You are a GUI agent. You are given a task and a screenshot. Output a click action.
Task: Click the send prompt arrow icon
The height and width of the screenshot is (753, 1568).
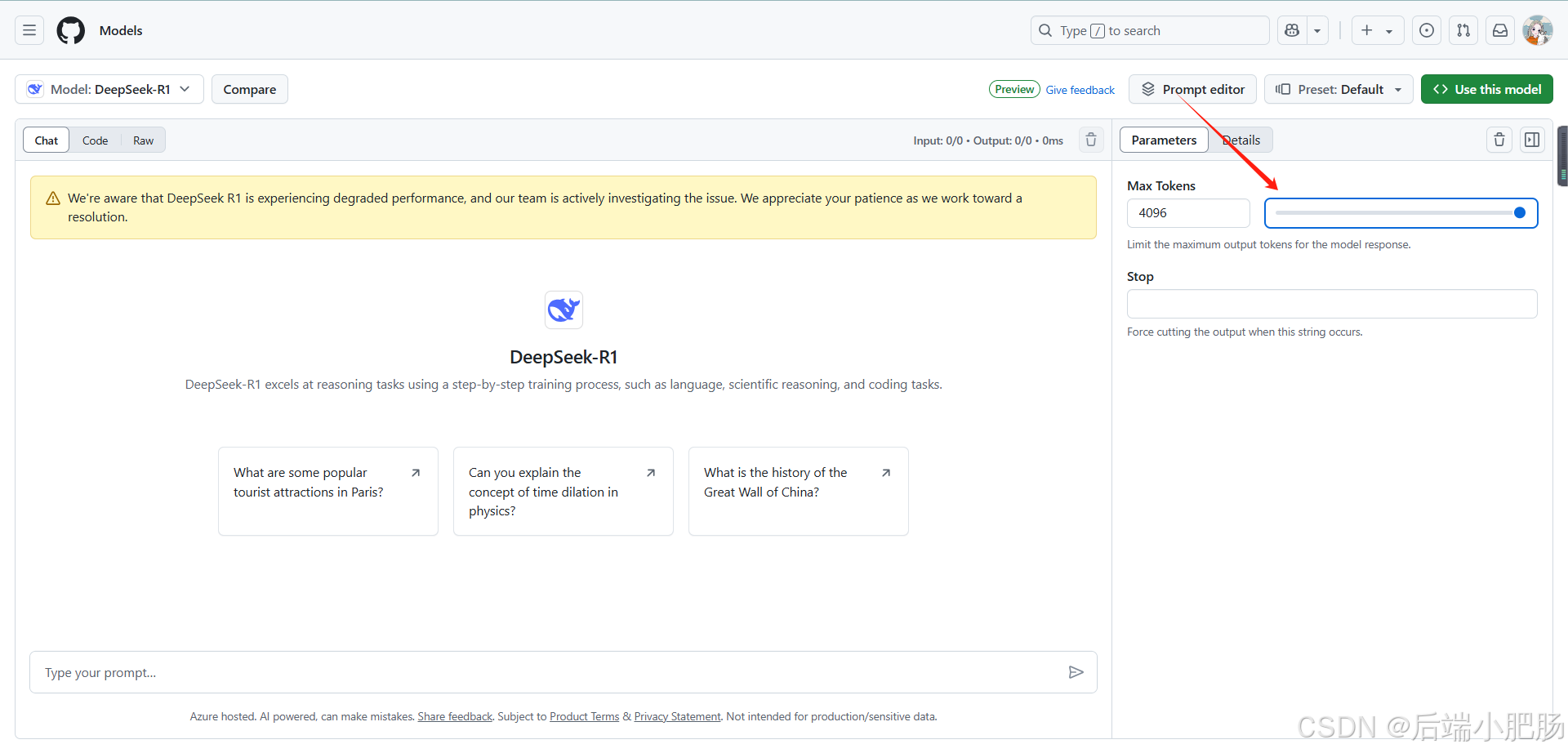point(1076,672)
